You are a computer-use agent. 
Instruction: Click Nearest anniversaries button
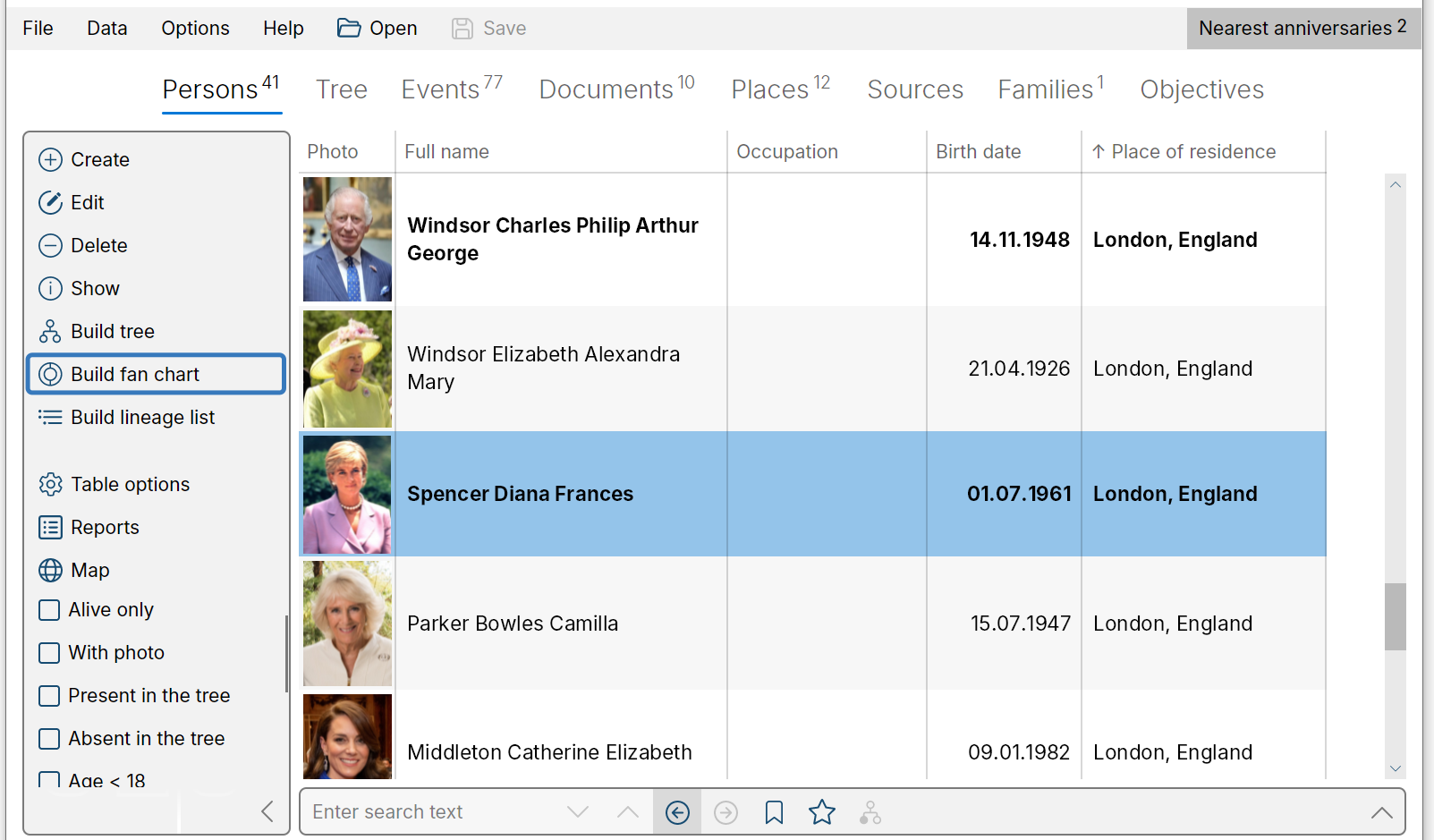pyautogui.click(x=1303, y=29)
